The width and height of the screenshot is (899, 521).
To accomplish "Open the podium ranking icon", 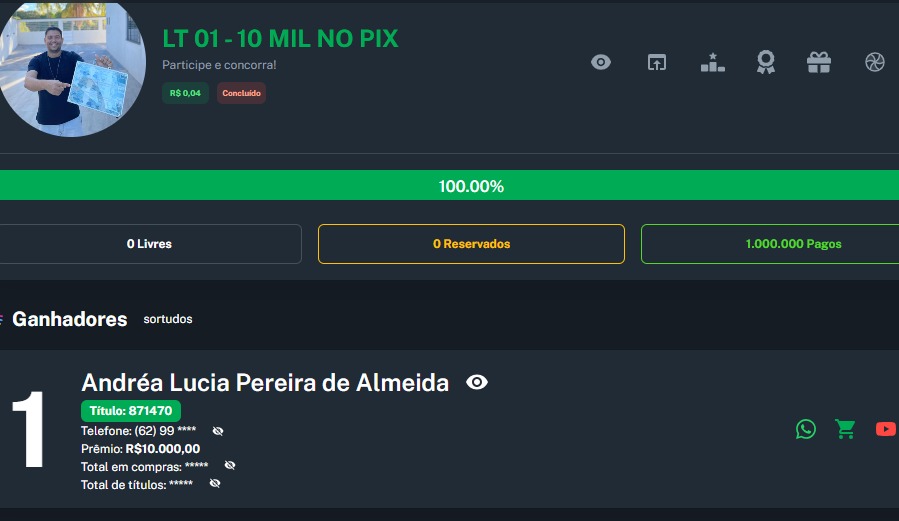I will (713, 62).
